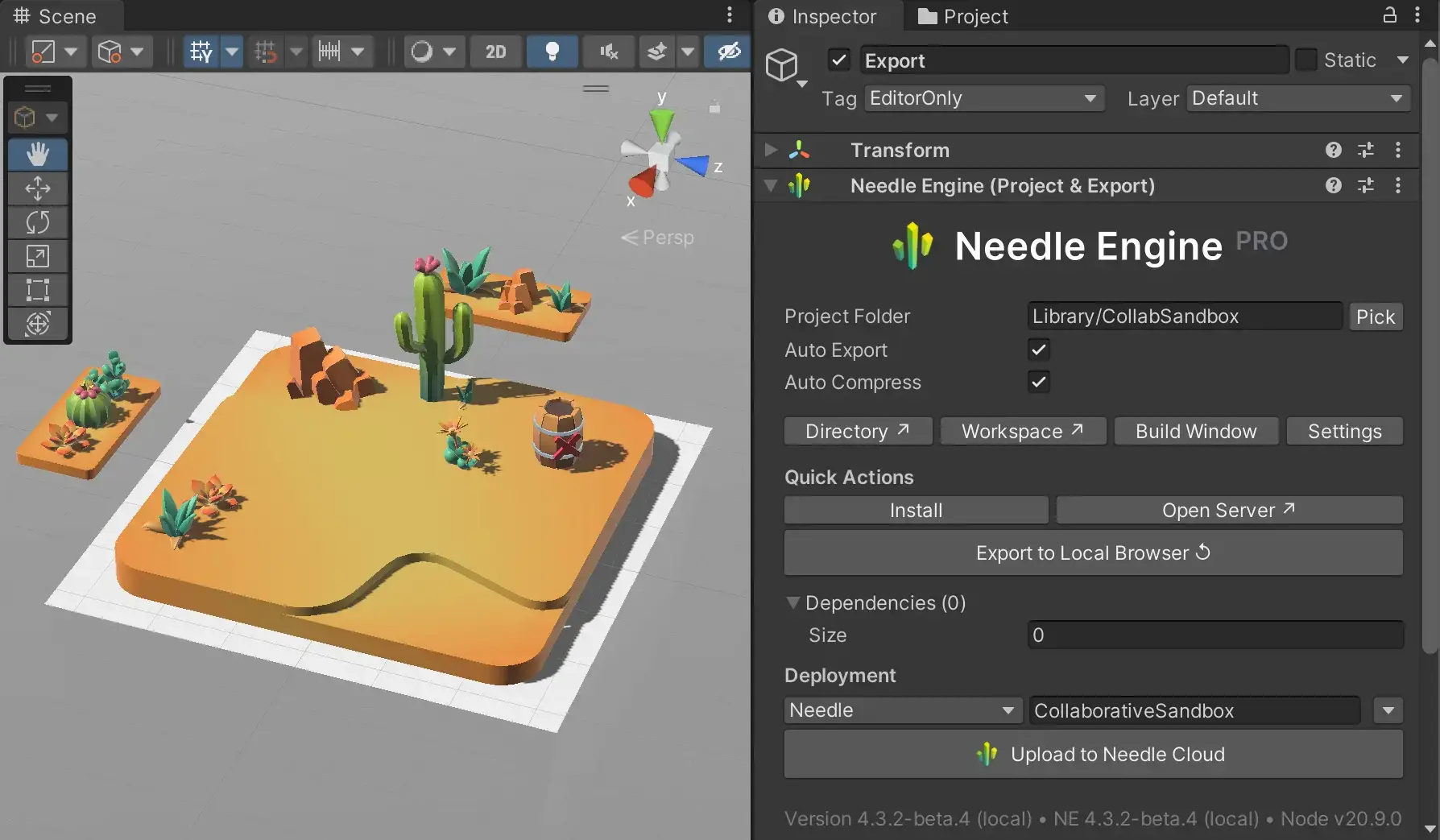Switch Persp projection mode
The height and width of the screenshot is (840, 1440).
pos(657,238)
